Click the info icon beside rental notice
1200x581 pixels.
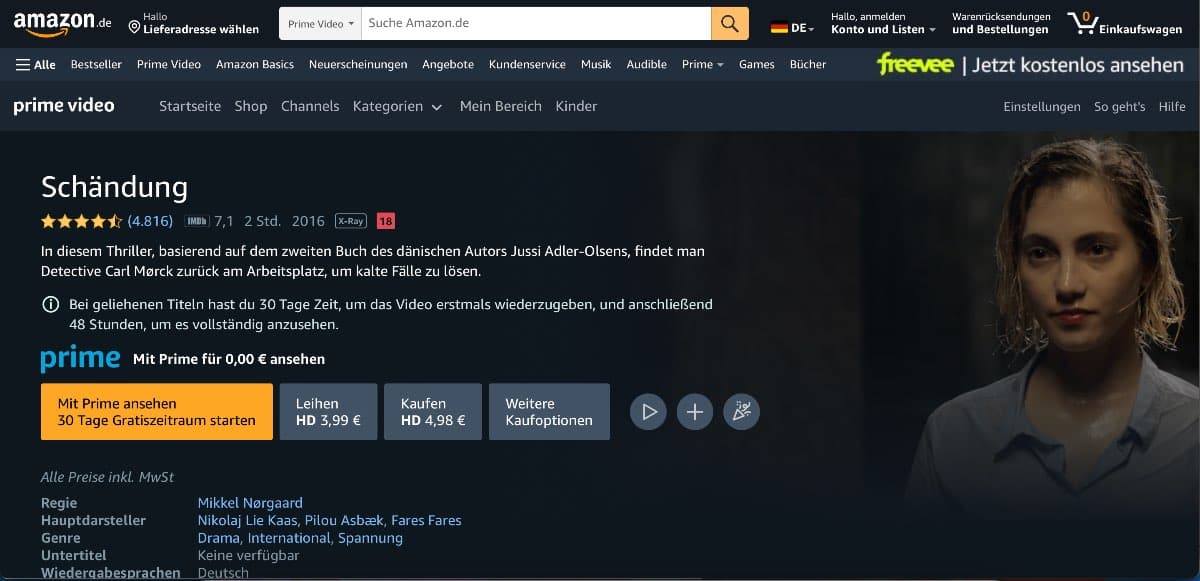50,305
